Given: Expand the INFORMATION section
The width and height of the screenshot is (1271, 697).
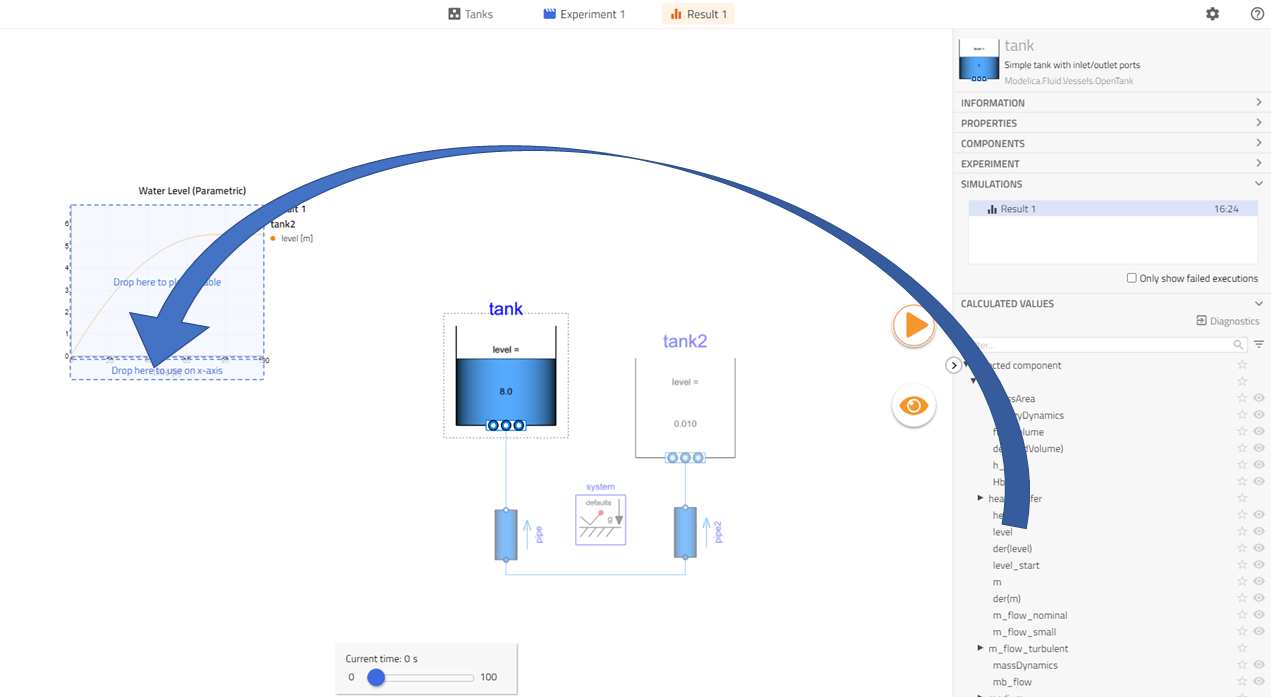Looking at the screenshot, I should (1112, 103).
